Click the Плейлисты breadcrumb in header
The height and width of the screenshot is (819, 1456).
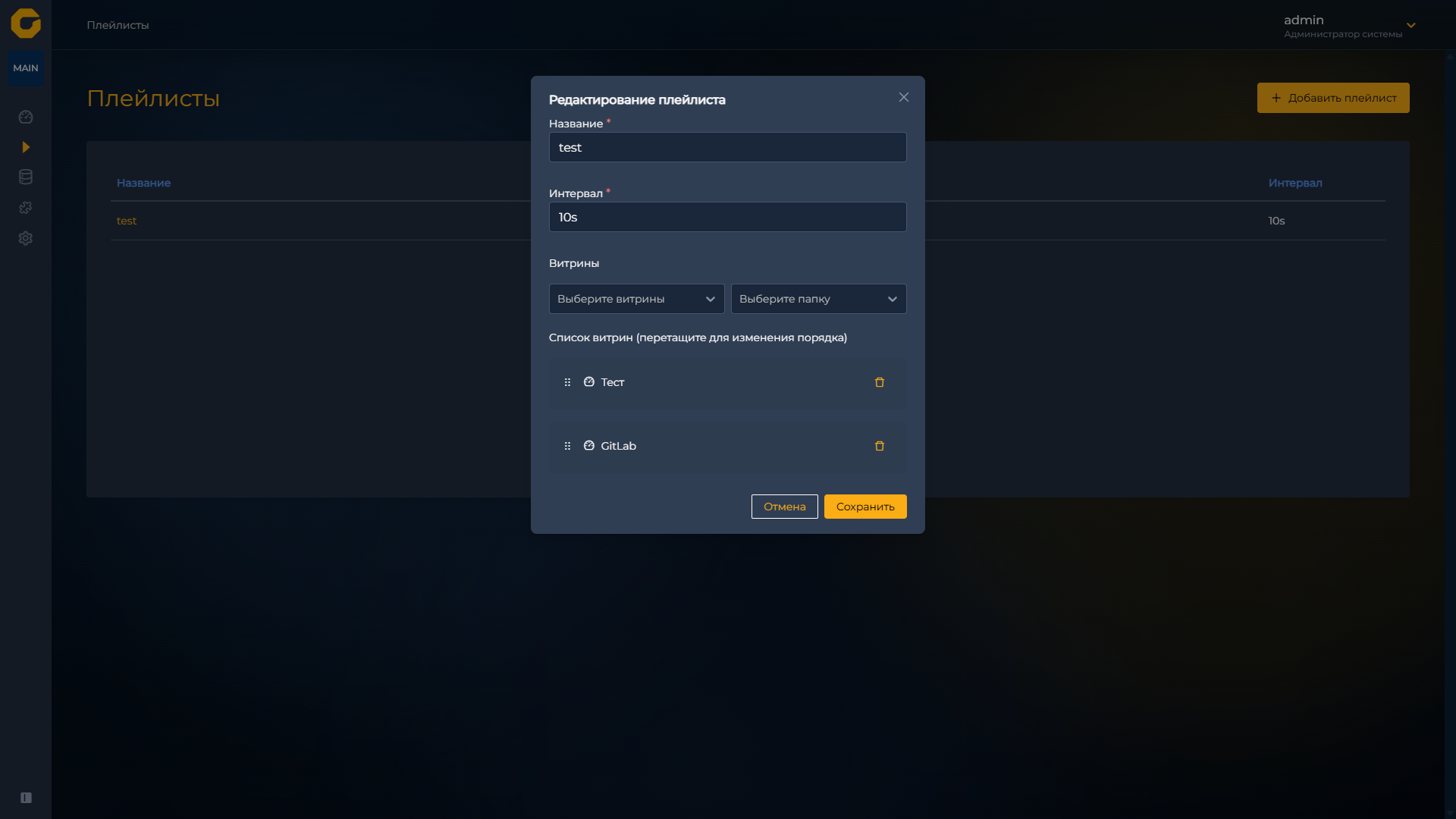(x=118, y=25)
